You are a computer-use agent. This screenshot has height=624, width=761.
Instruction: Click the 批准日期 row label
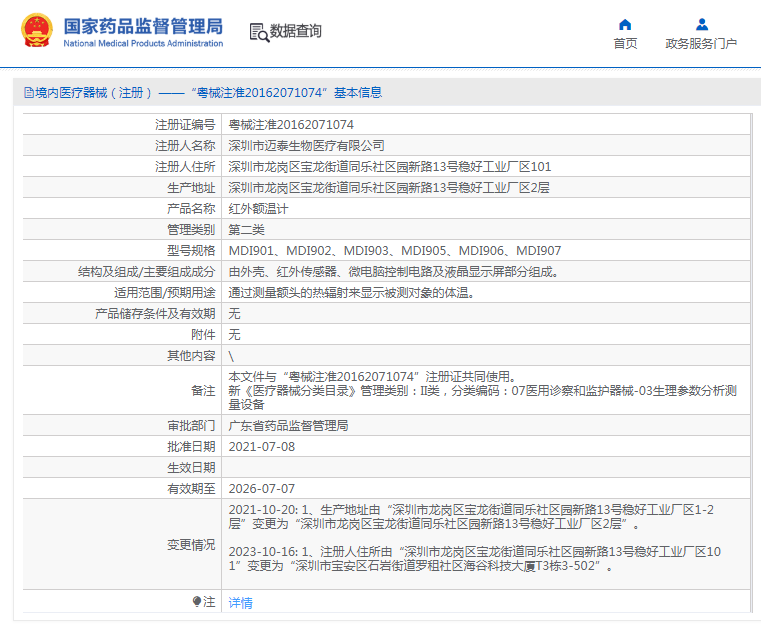click(x=191, y=446)
